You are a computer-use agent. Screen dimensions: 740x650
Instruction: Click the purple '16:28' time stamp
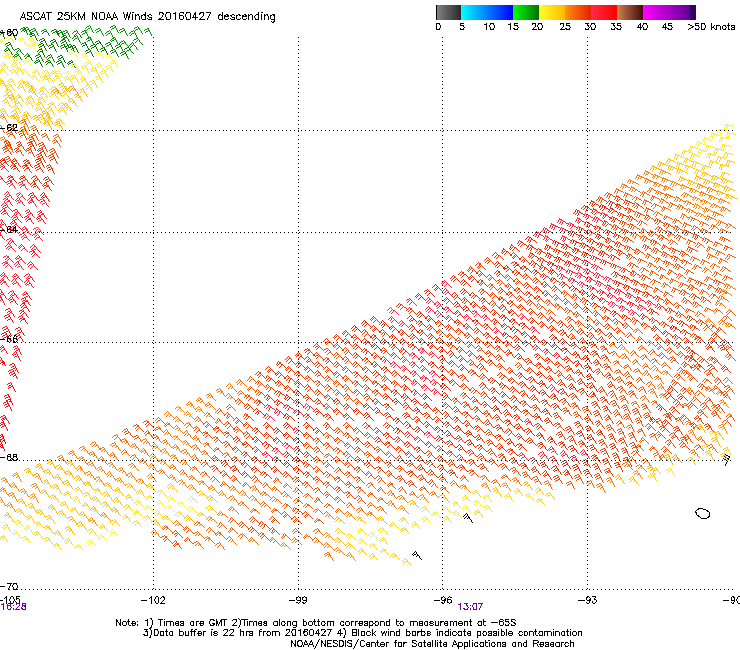click(x=13, y=607)
